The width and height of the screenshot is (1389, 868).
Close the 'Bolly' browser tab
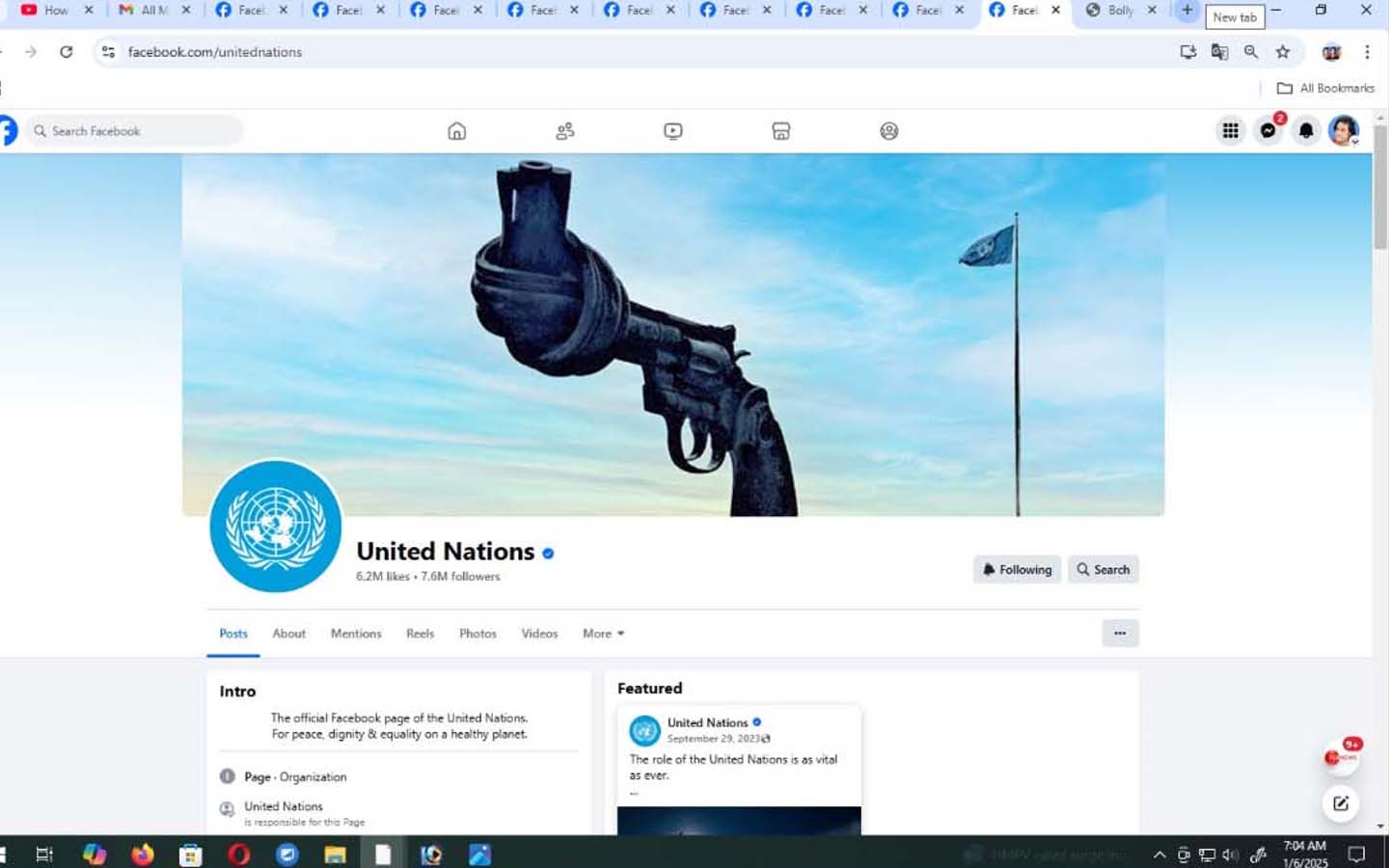(x=1152, y=11)
